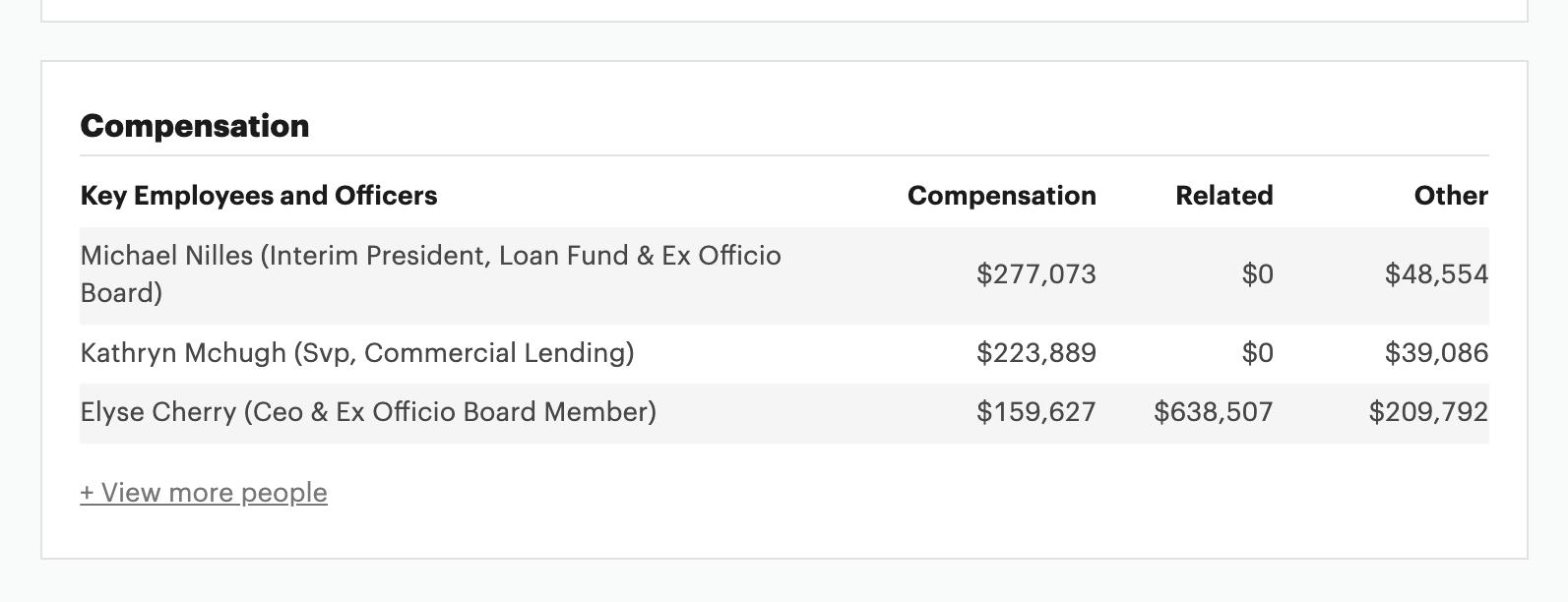Click the divider line under Compensation heading

(x=784, y=155)
